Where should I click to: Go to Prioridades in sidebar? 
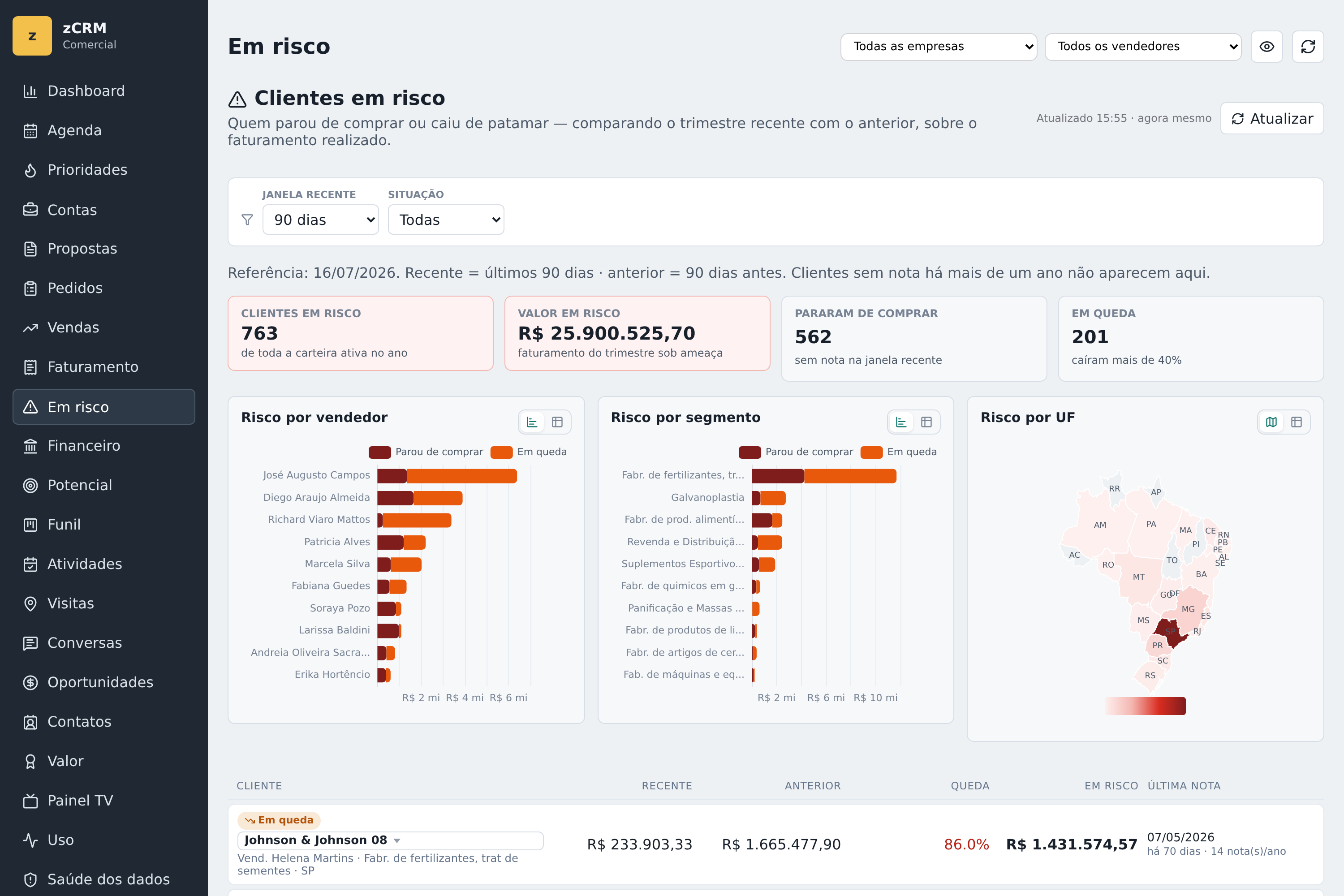click(x=103, y=170)
